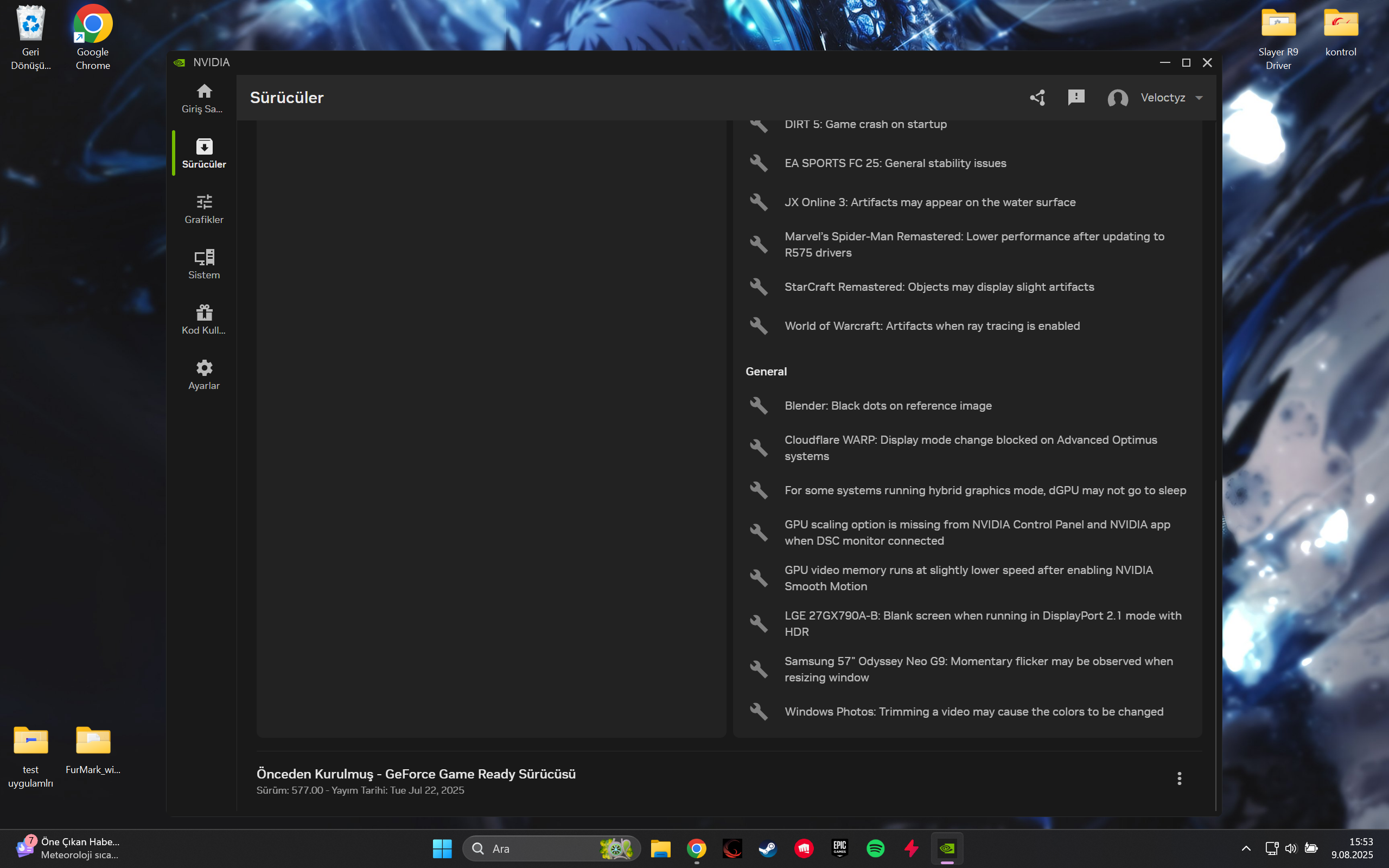The width and height of the screenshot is (1389, 868).
Task: Click wrench icon beside Samsung Odyssey Neo G9
Action: pyautogui.click(x=759, y=669)
